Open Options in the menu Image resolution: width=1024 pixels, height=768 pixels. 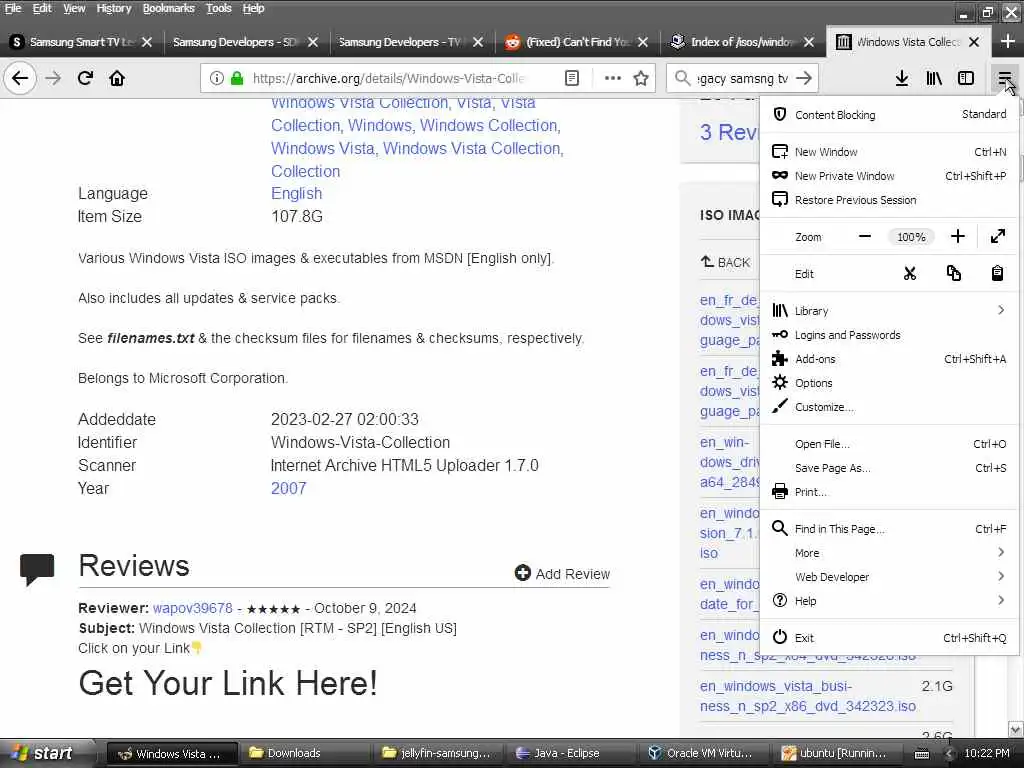[889, 383]
